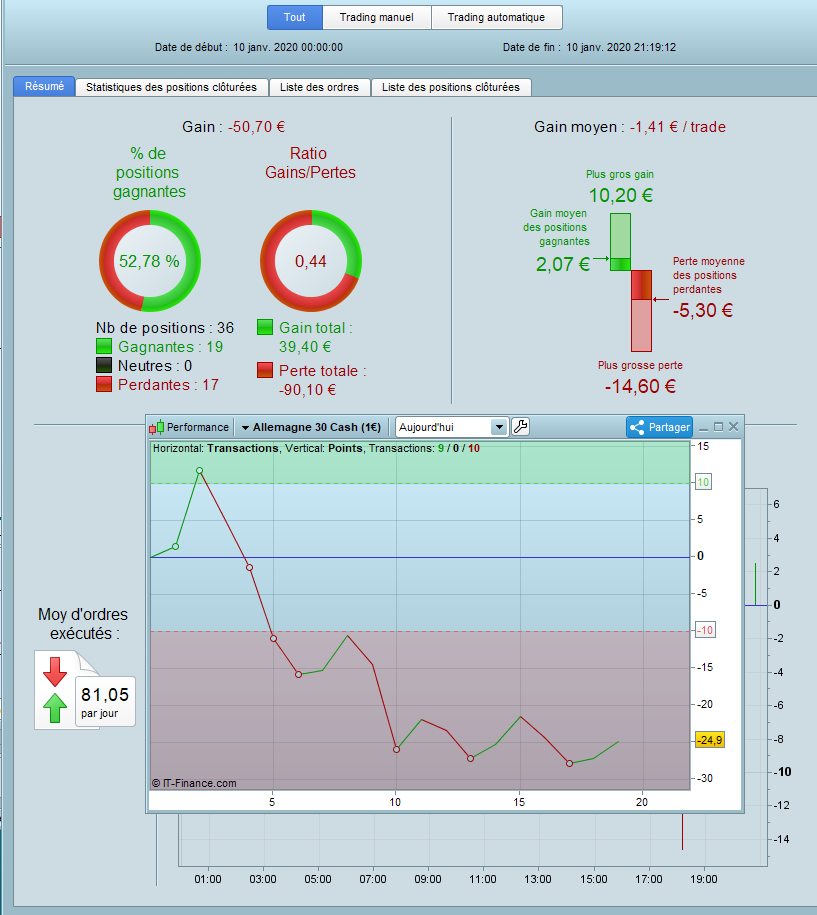
Task: Open Statistiques des positions clôturées tab
Action: 172,87
